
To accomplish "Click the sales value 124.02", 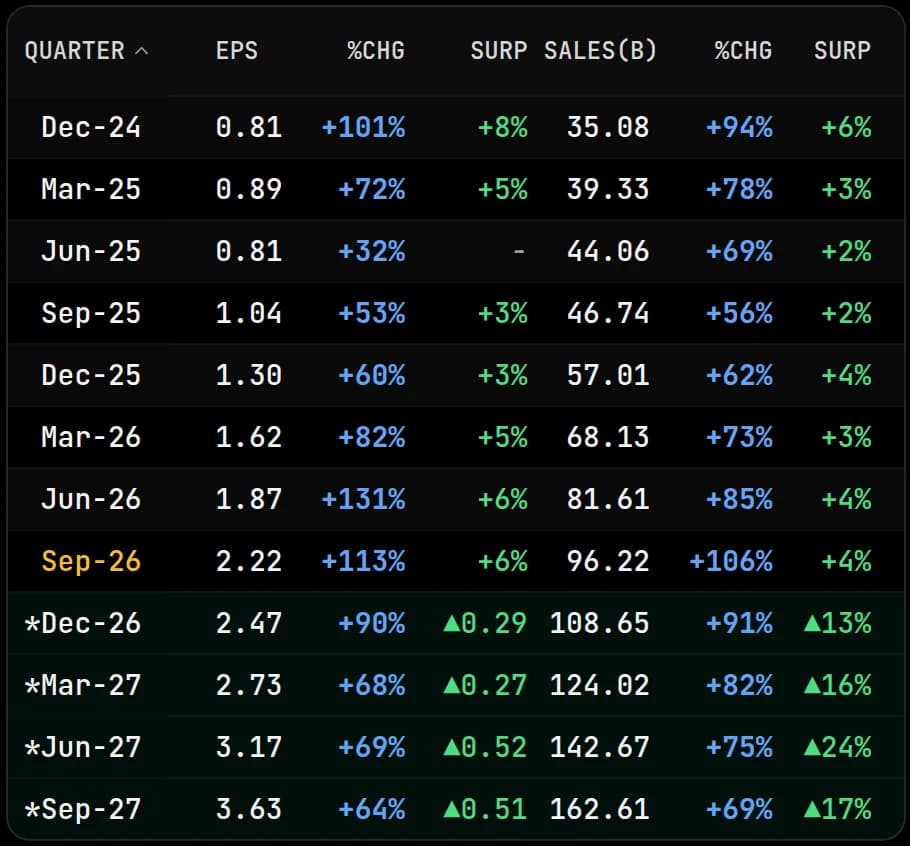I will pos(600,685).
